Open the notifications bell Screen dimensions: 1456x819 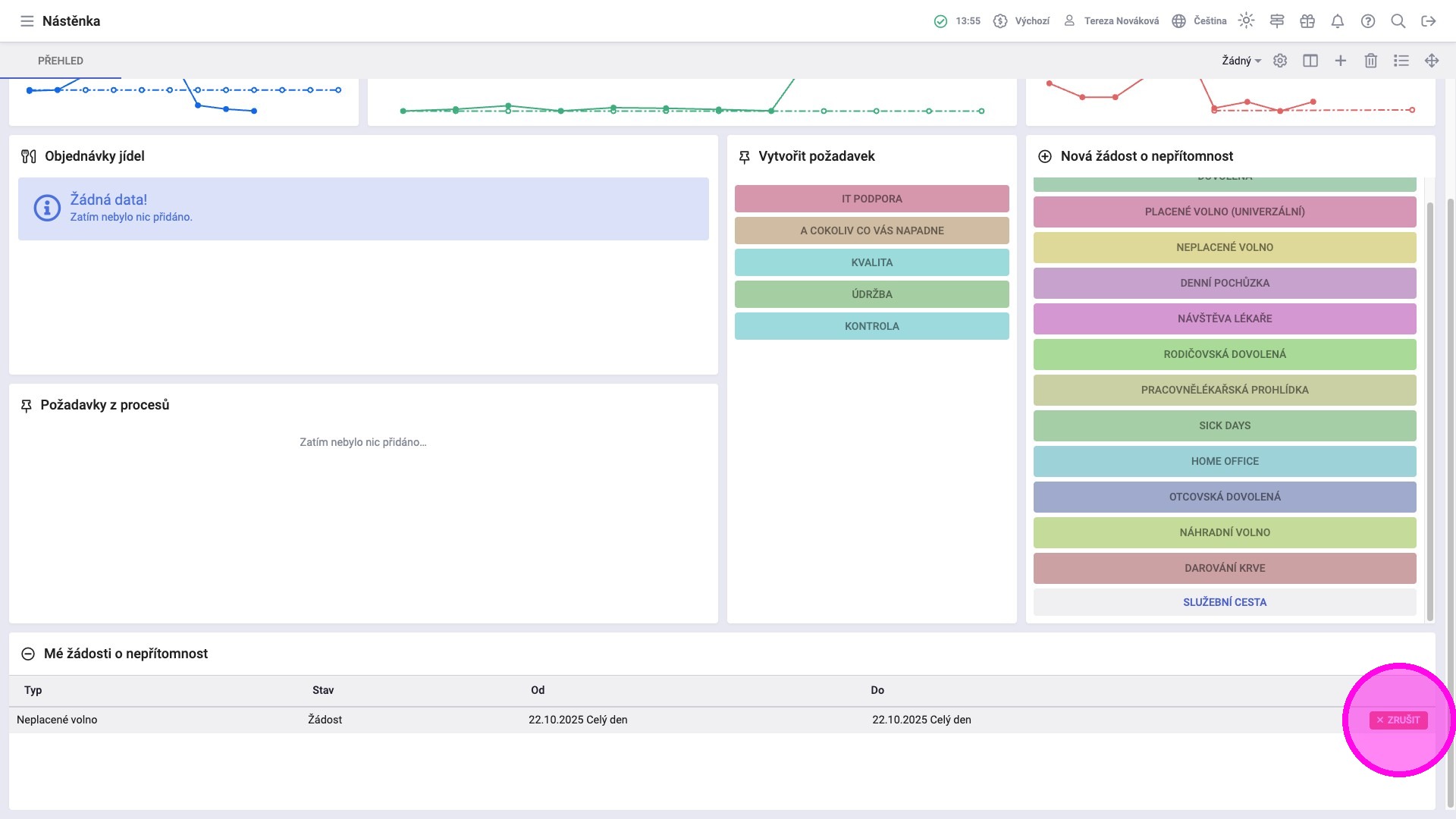click(x=1338, y=21)
